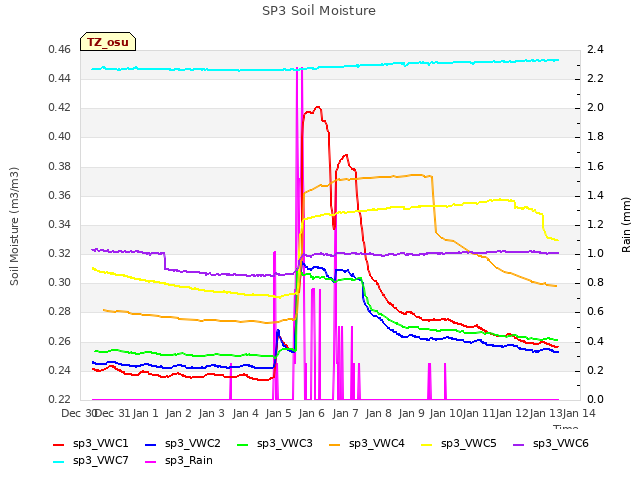Click the 2.0 rain axis value
The height and width of the screenshot is (480, 640).
tap(595, 108)
